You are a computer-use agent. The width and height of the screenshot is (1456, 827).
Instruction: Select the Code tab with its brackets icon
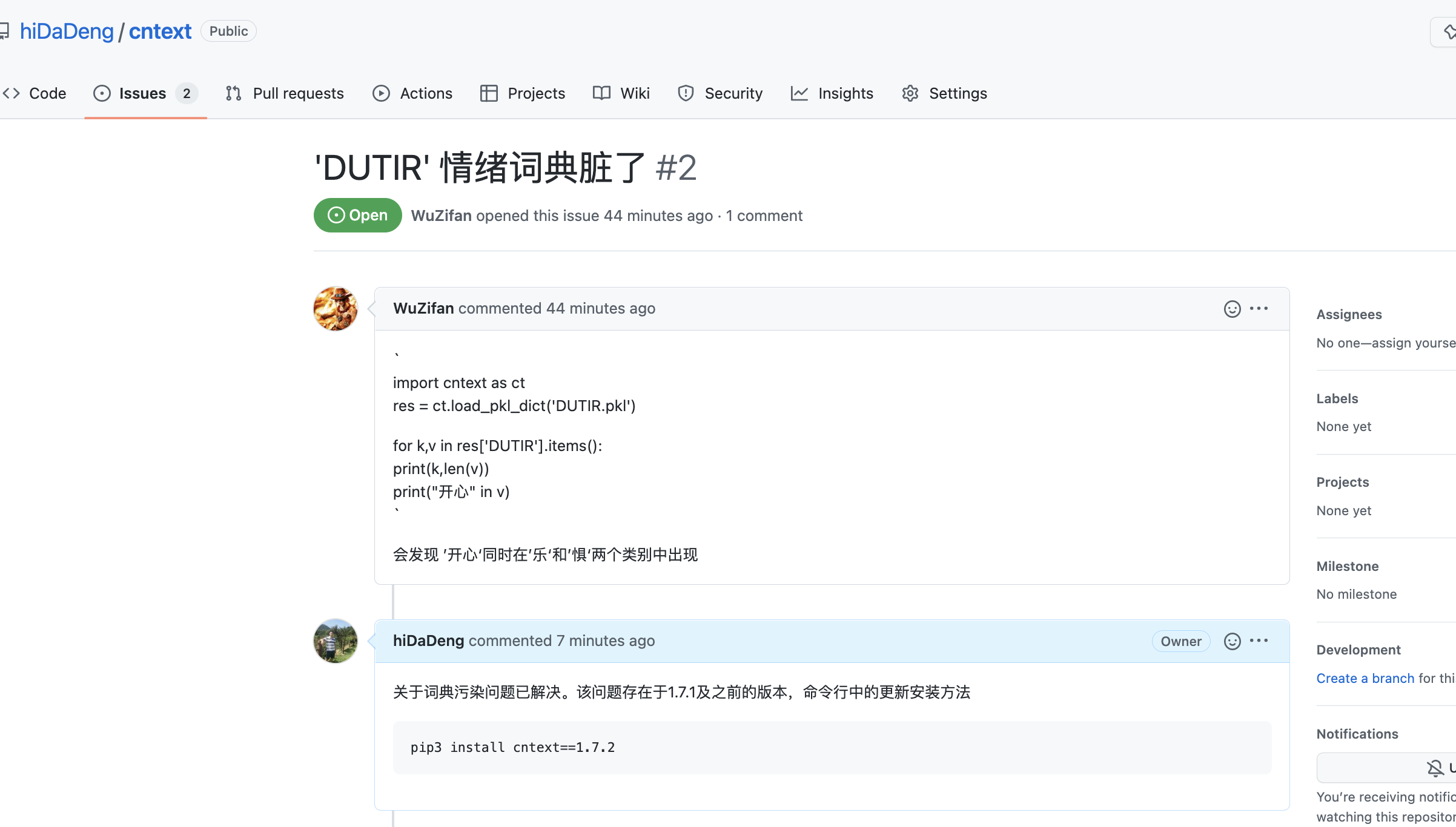(x=35, y=93)
